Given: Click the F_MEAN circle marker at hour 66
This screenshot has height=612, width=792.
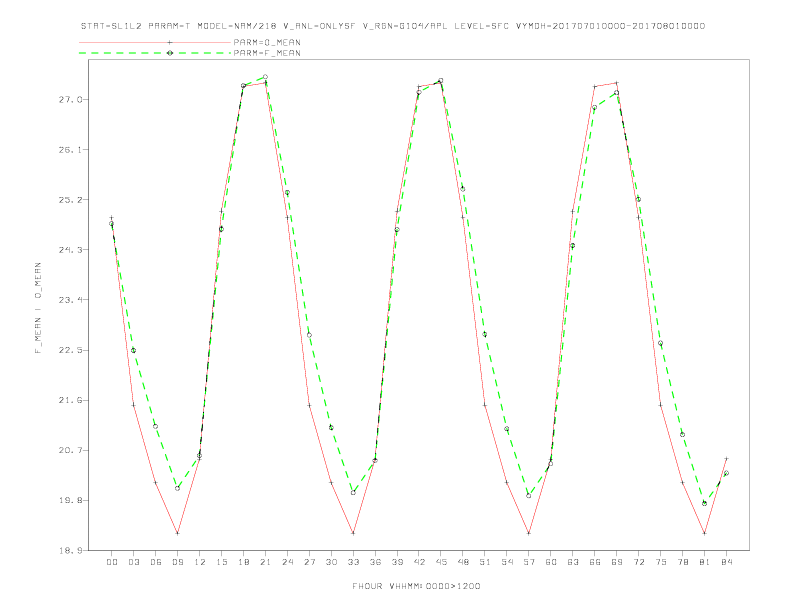Looking at the screenshot, I should (595, 107).
